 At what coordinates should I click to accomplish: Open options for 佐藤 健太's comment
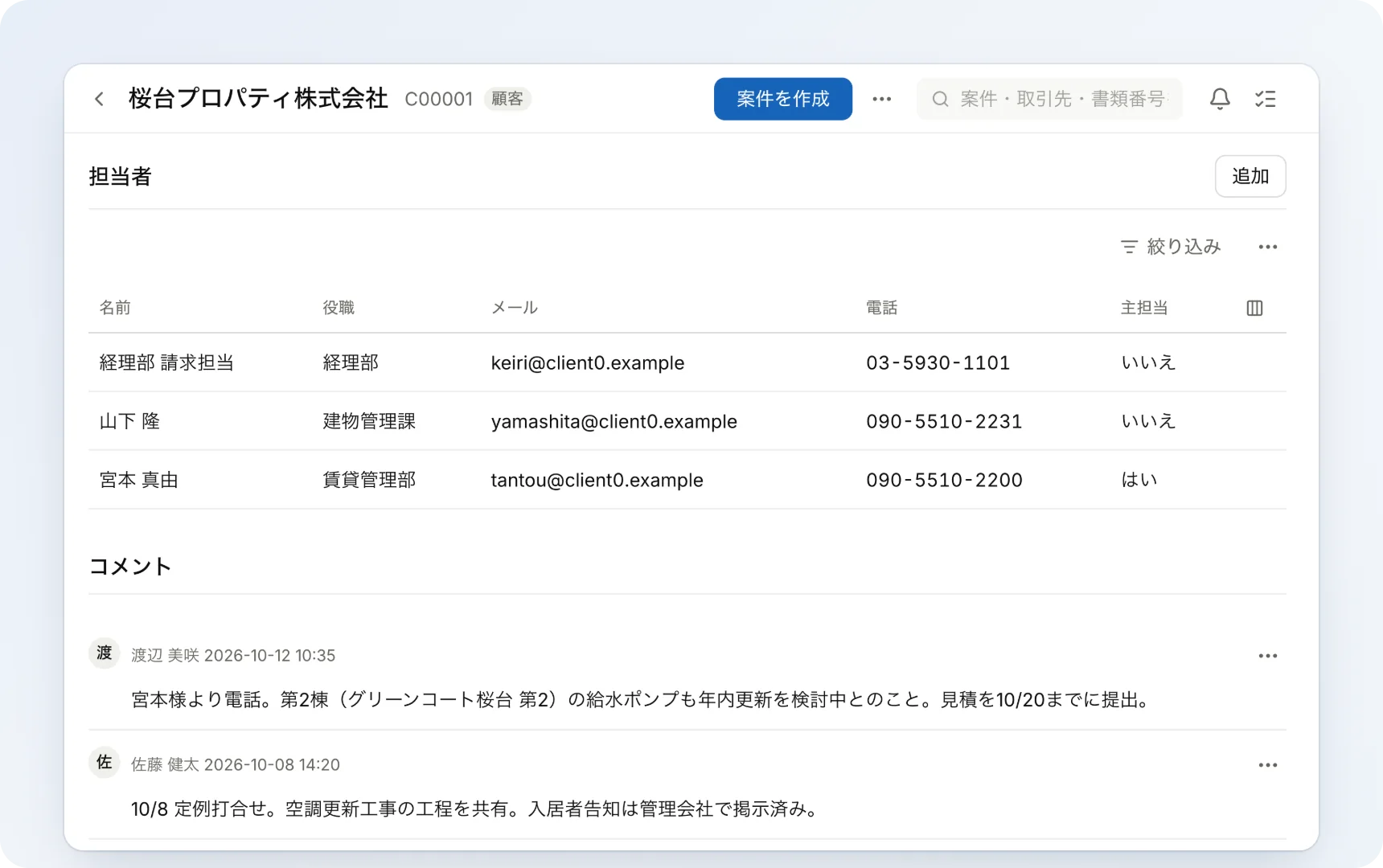coord(1268,765)
